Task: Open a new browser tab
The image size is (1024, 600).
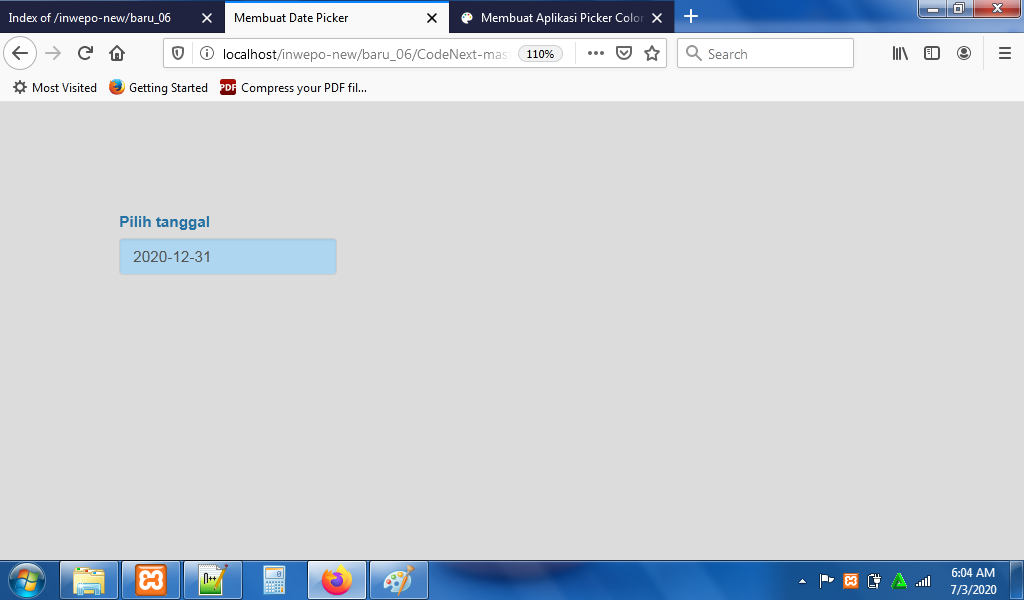Action: pos(691,17)
